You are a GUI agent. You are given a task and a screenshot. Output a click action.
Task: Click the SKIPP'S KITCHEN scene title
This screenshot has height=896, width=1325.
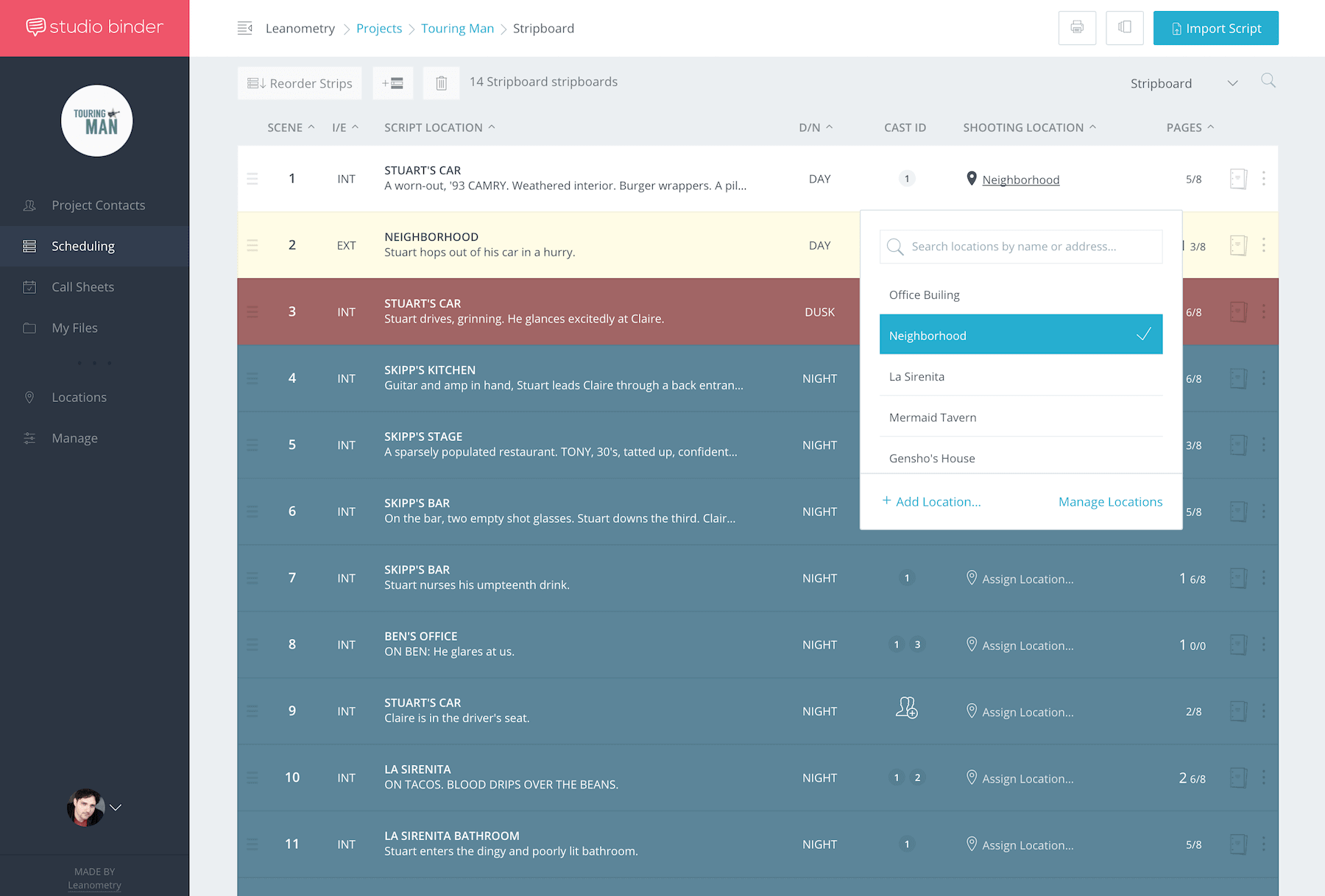tap(430, 370)
